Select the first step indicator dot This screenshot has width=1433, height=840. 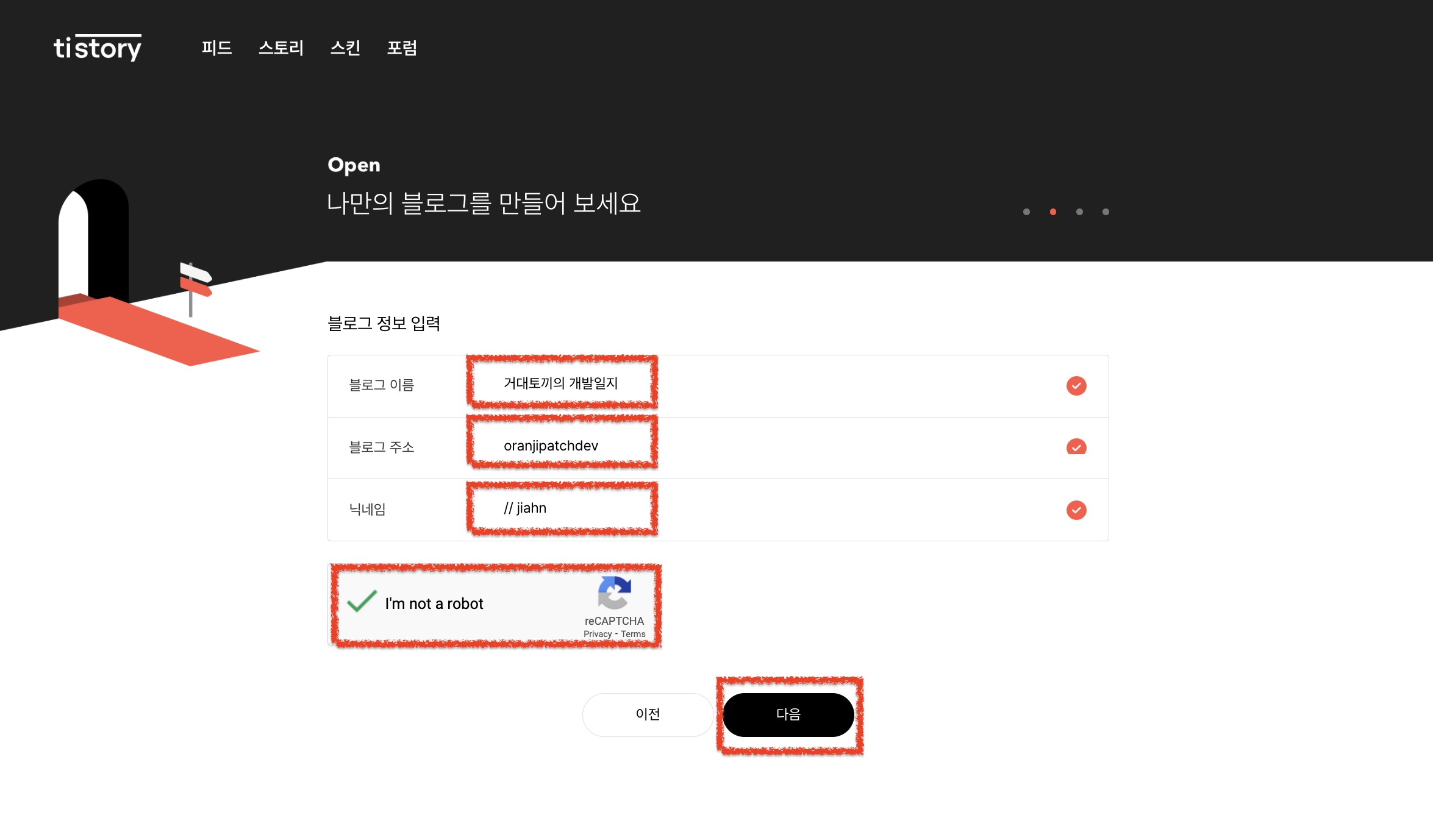[1026, 212]
